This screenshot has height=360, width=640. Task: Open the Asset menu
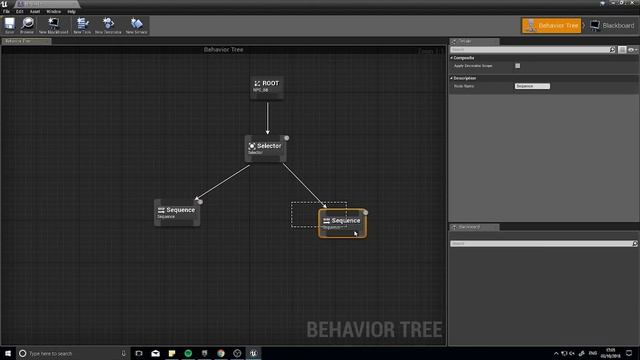pos(35,11)
